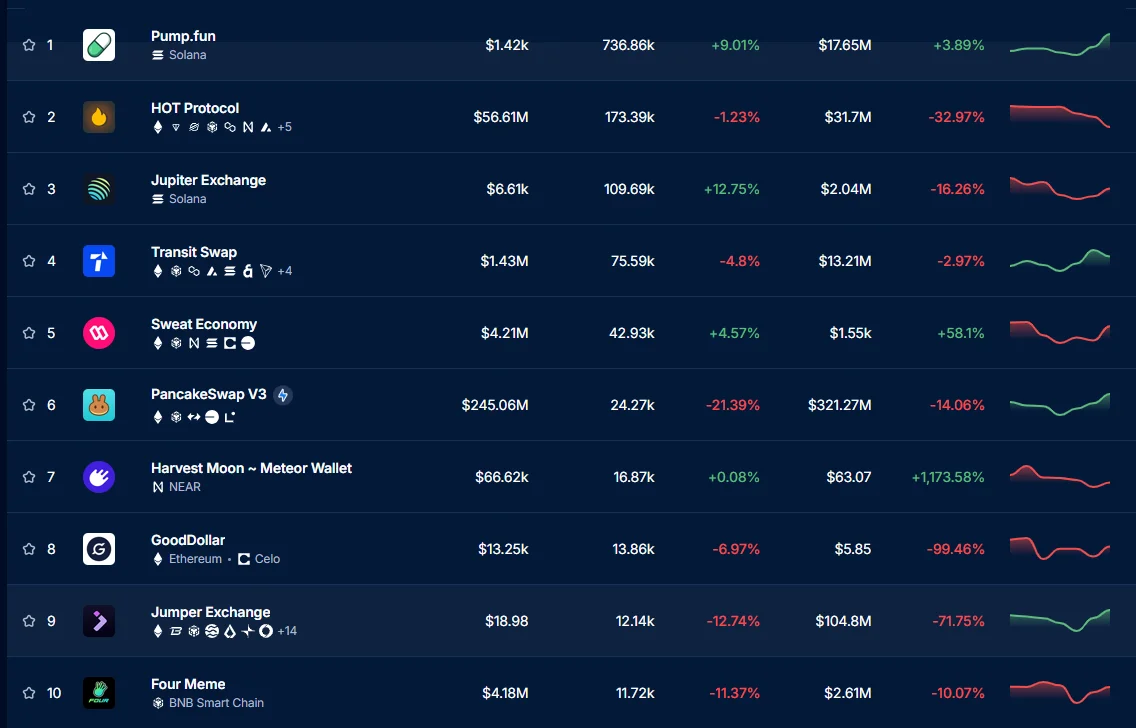1136x728 pixels.
Task: Click the Solana chain icon under Pump.fun
Action: click(x=156, y=55)
